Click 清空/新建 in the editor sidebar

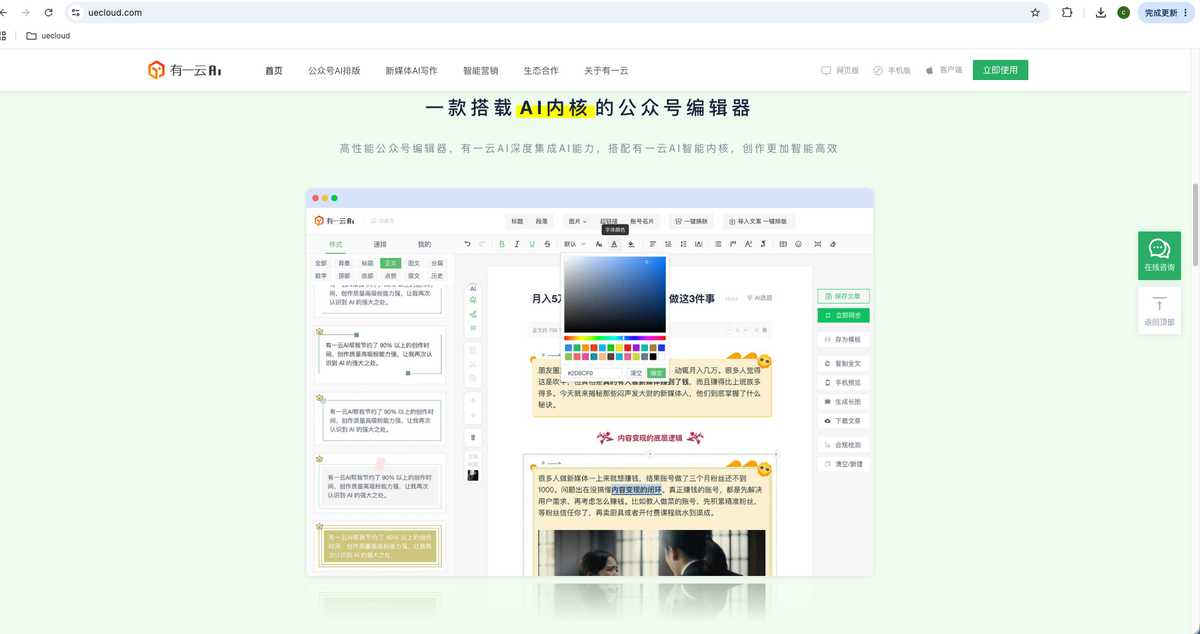(x=841, y=464)
